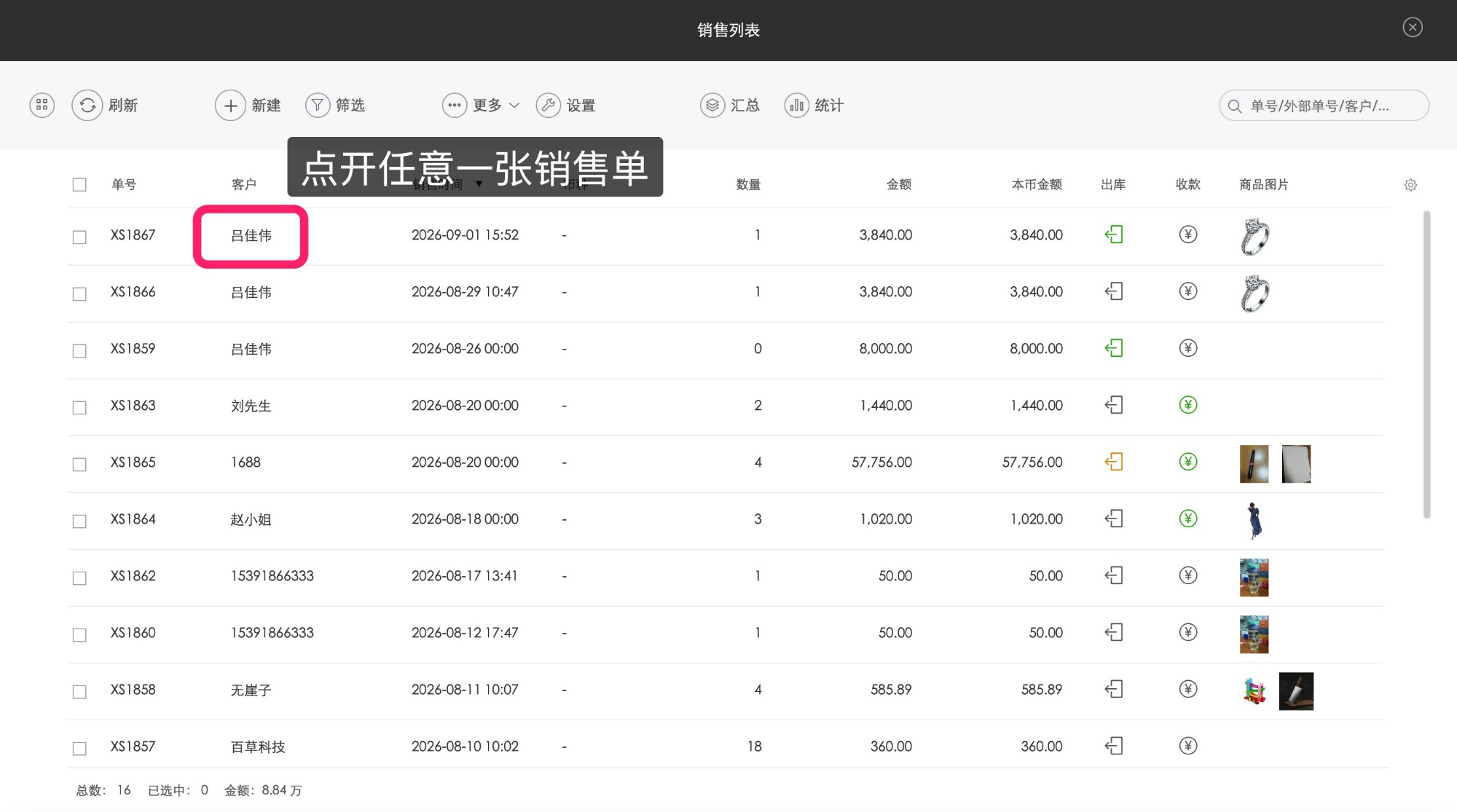The width and height of the screenshot is (1457, 812).
Task: Open statistics (统计) chart icon
Action: point(796,106)
